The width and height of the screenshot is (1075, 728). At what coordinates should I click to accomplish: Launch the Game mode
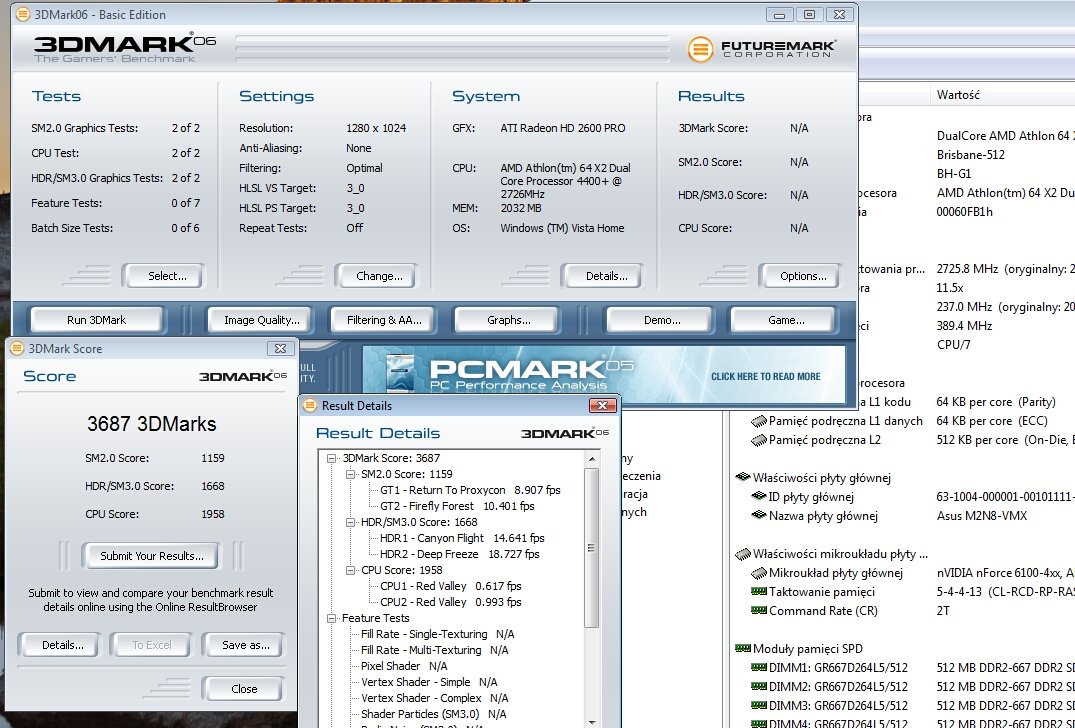point(783,320)
